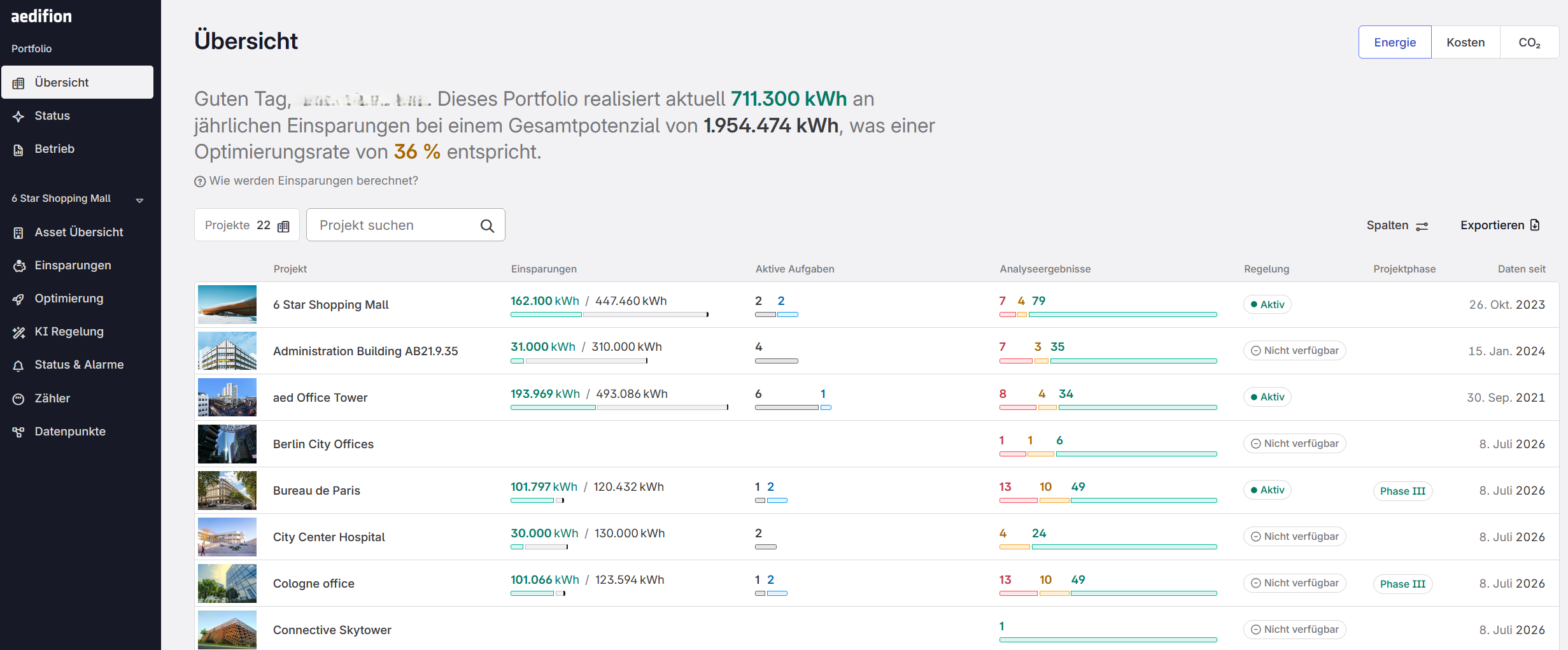Switch view to CO₂
This screenshot has width=1568, height=650.
[1529, 43]
